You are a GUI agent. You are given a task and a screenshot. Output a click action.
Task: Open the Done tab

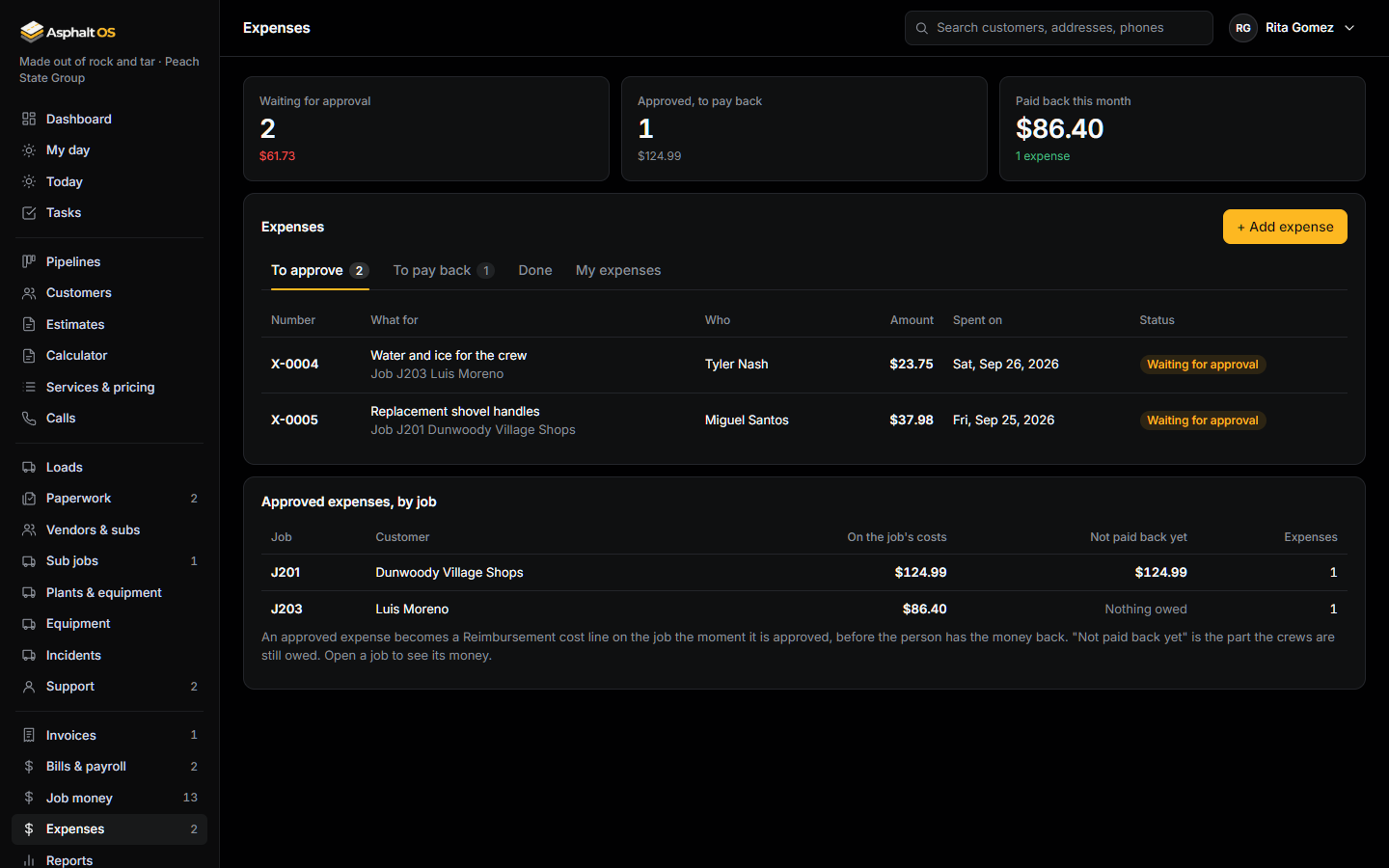pyautogui.click(x=535, y=271)
